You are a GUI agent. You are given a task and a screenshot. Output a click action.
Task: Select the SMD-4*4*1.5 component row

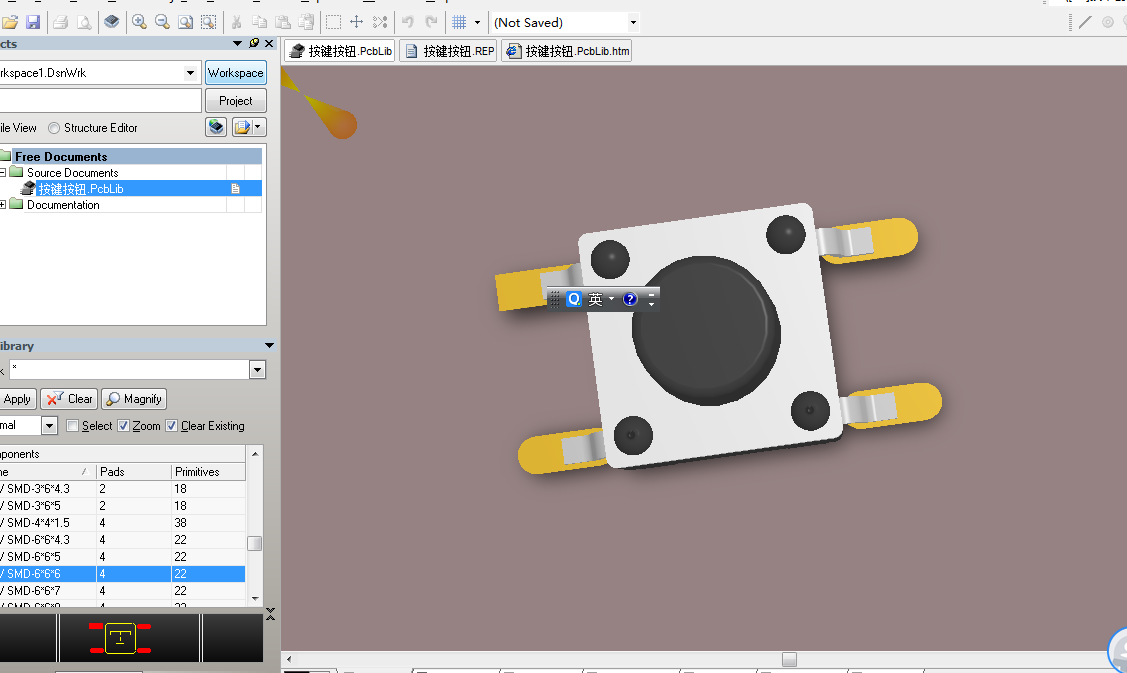point(122,523)
